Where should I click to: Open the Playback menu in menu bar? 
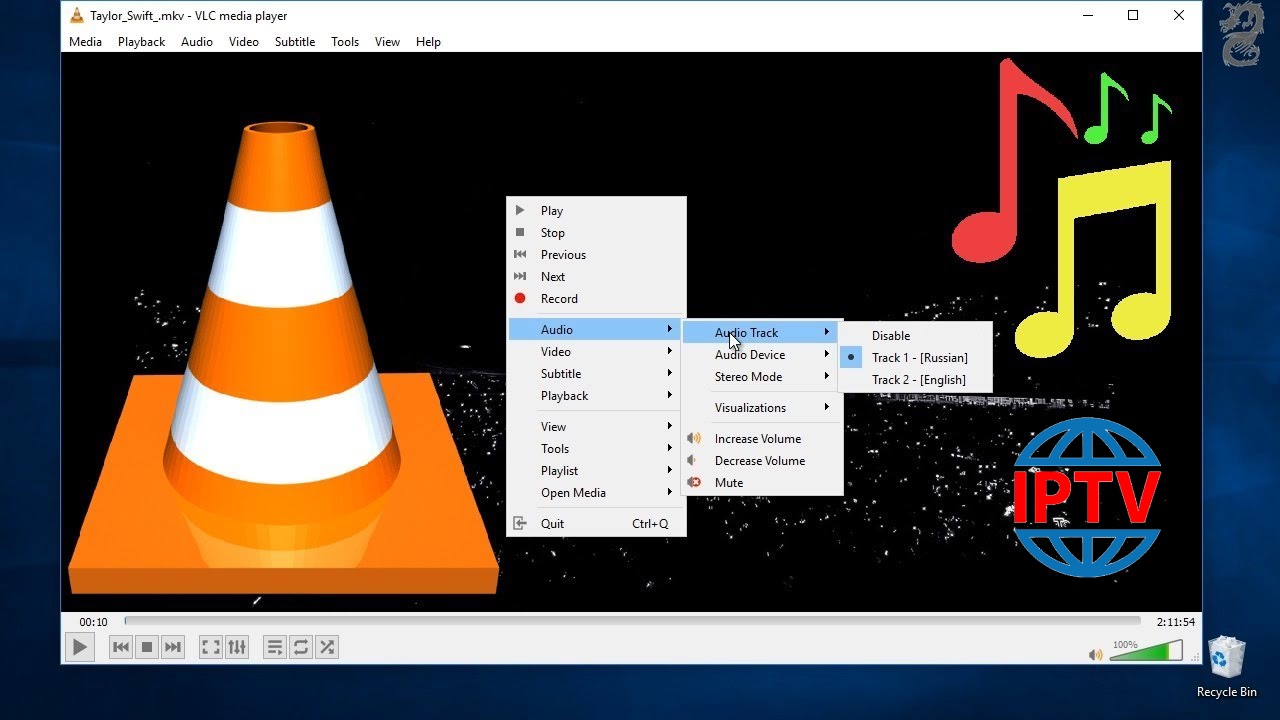[x=141, y=42]
